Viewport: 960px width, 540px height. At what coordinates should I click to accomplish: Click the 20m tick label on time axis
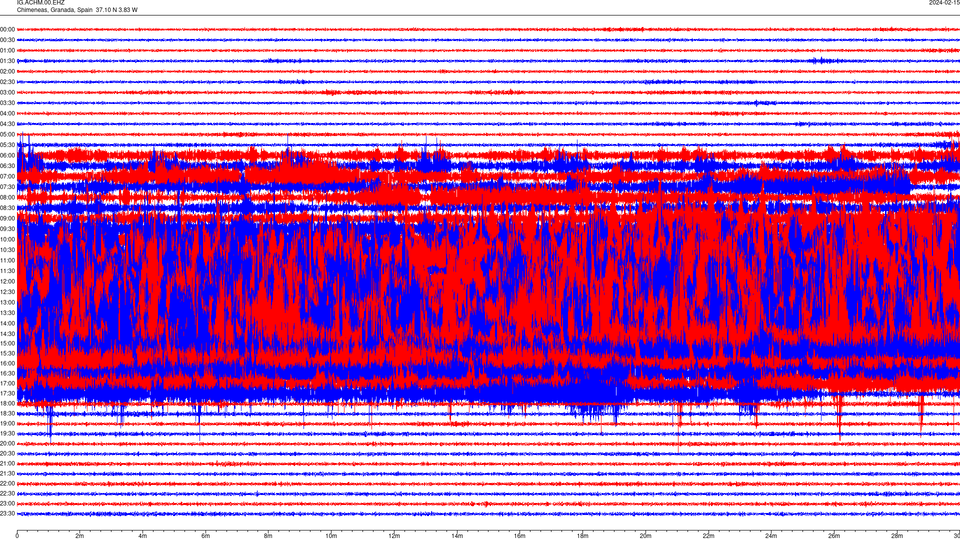(x=645, y=536)
